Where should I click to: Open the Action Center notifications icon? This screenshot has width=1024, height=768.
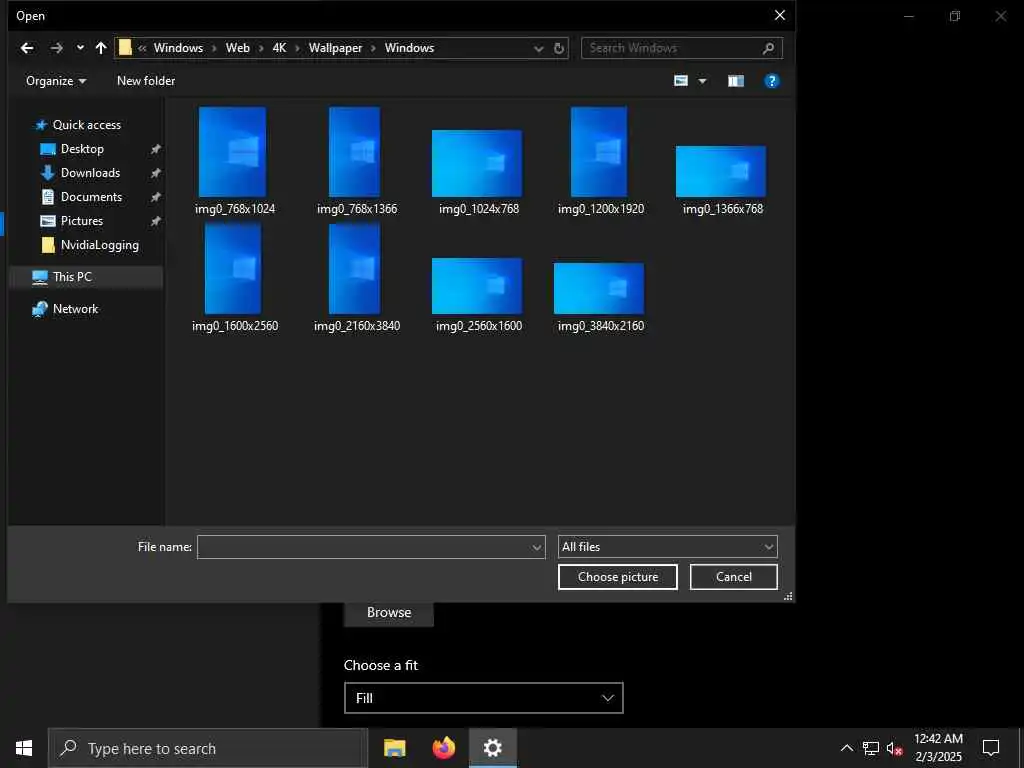991,748
